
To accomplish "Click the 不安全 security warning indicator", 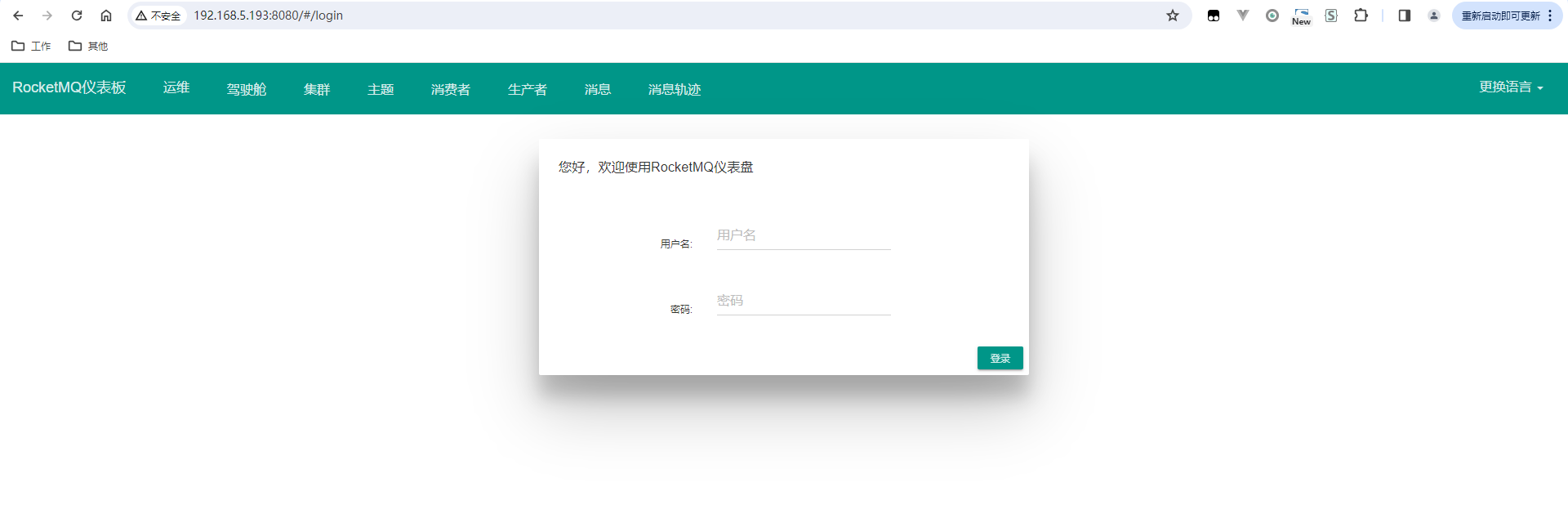I will tap(158, 16).
